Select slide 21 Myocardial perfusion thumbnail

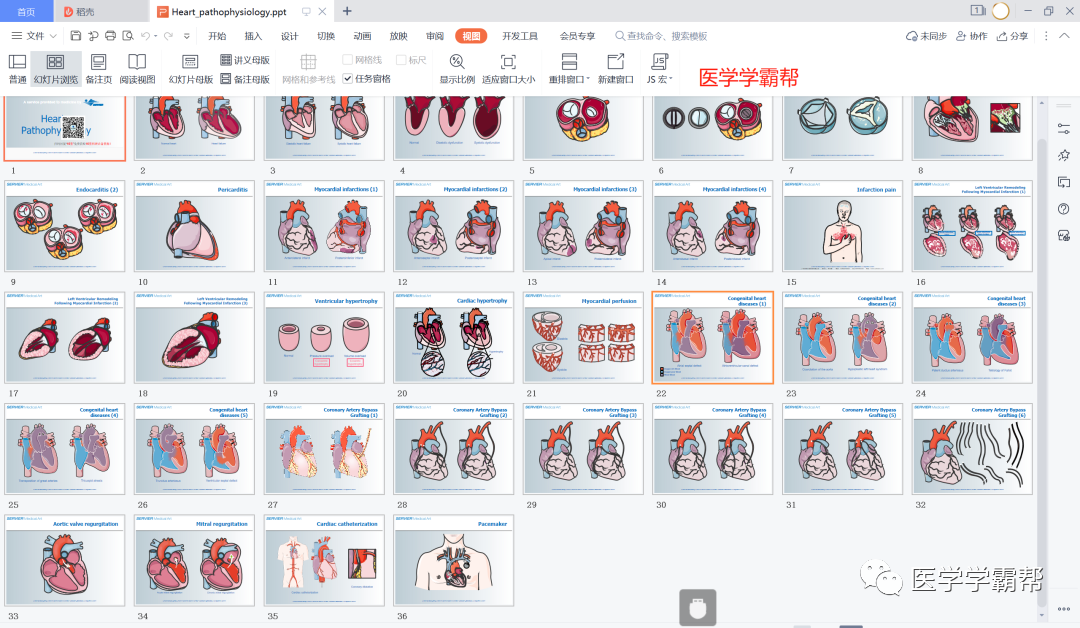[x=583, y=337]
